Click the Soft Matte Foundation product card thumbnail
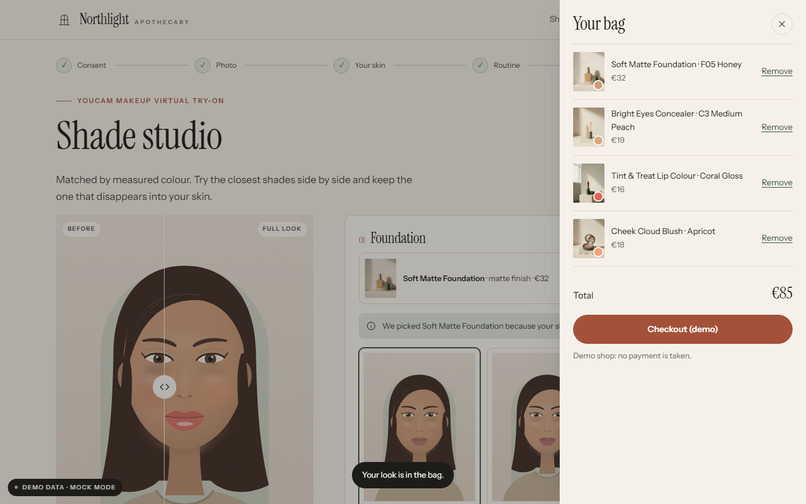 coord(380,278)
